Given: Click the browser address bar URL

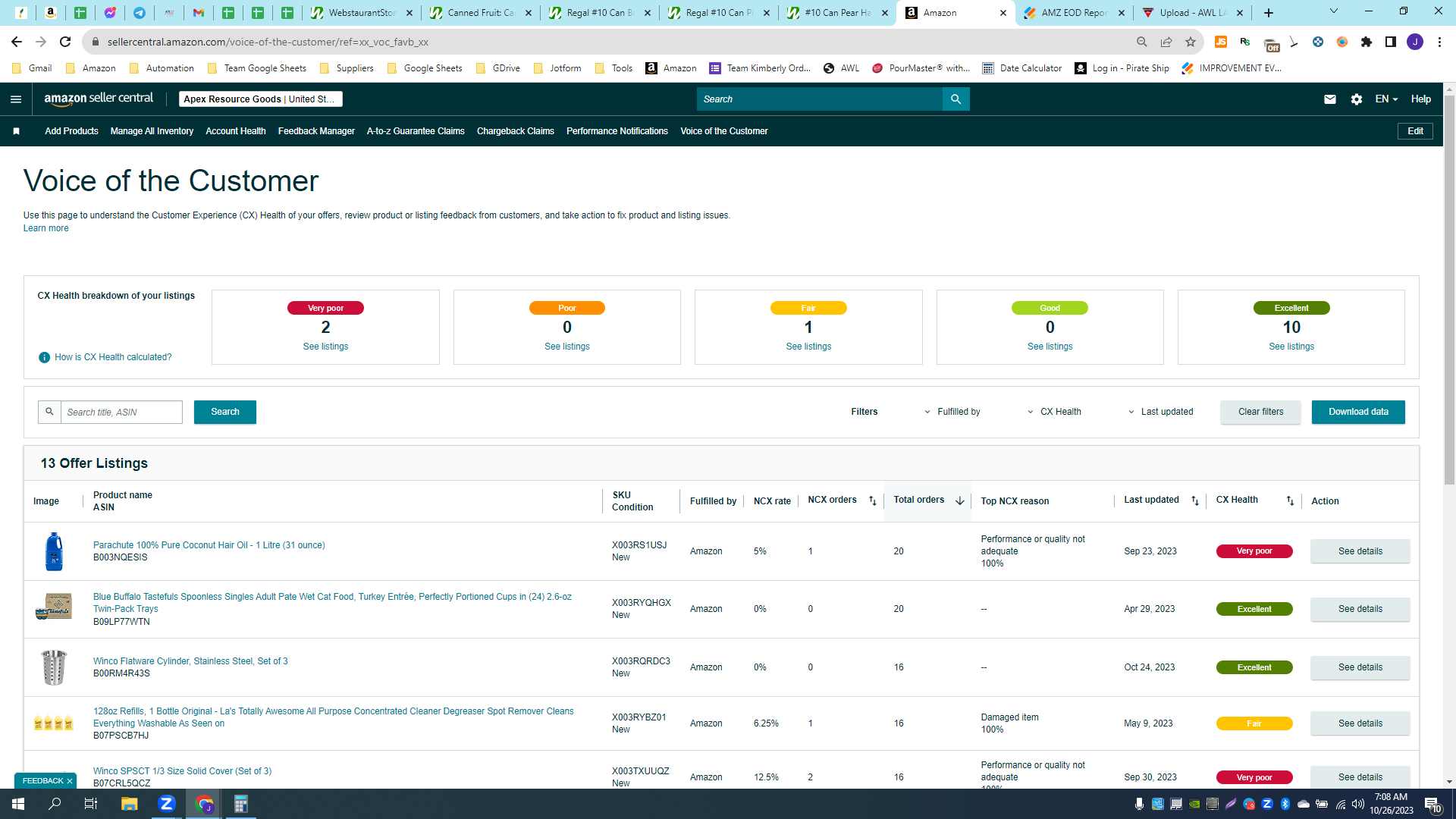Looking at the screenshot, I should (x=268, y=42).
